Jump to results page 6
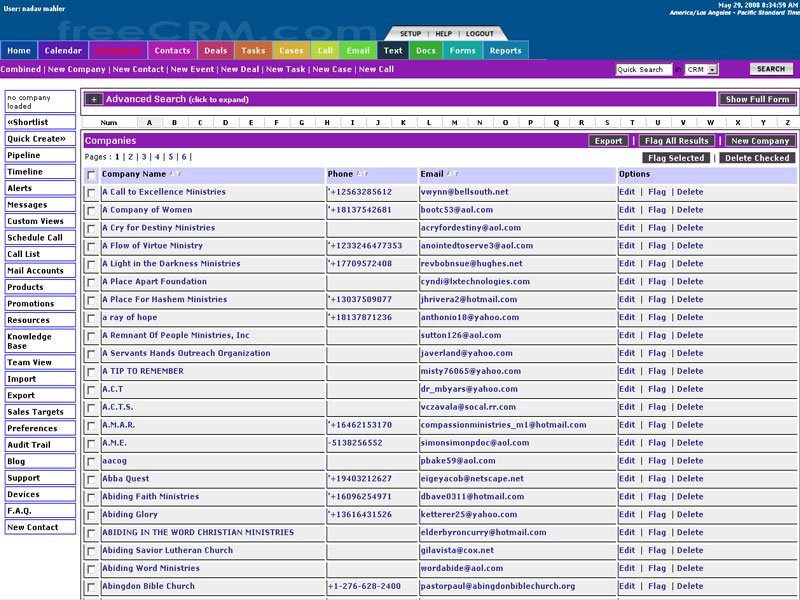The height and width of the screenshot is (600, 800). 184,157
